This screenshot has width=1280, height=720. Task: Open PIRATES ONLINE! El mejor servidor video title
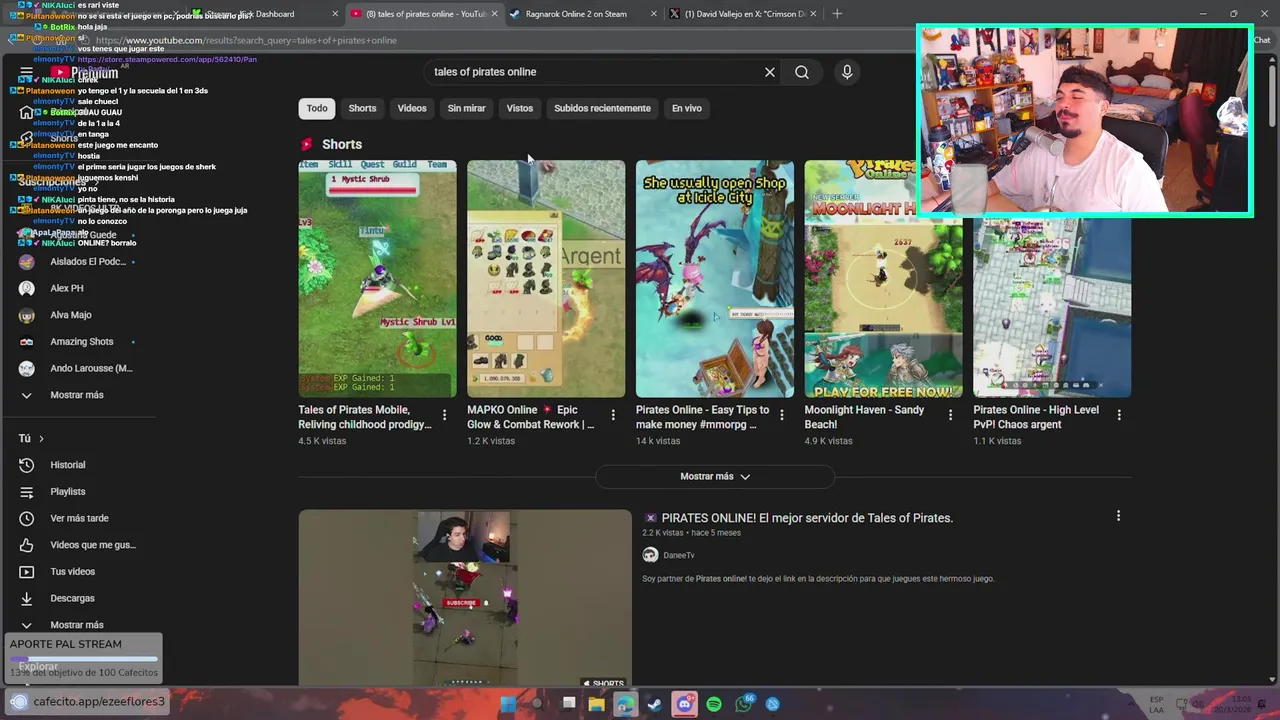point(807,518)
